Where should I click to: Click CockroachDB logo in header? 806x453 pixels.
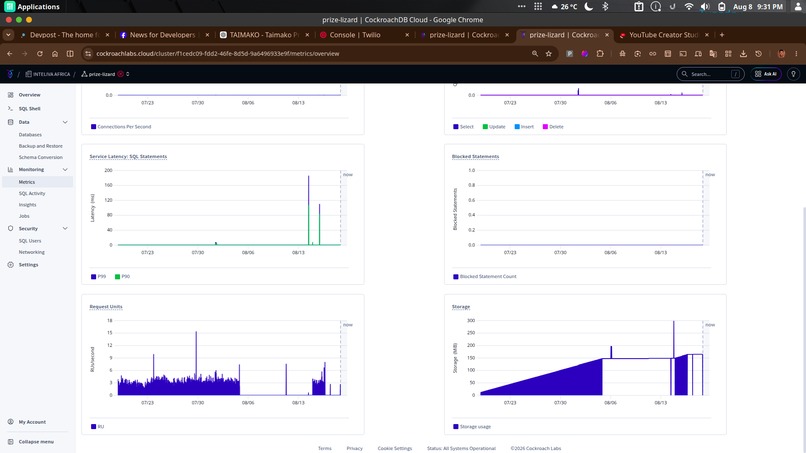[x=10, y=74]
